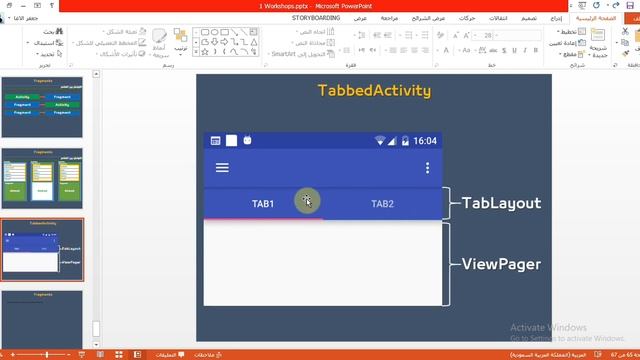This screenshot has height=360, width=640.
Task: Select the TabbedActivity slide thumbnail
Action: click(x=42, y=250)
